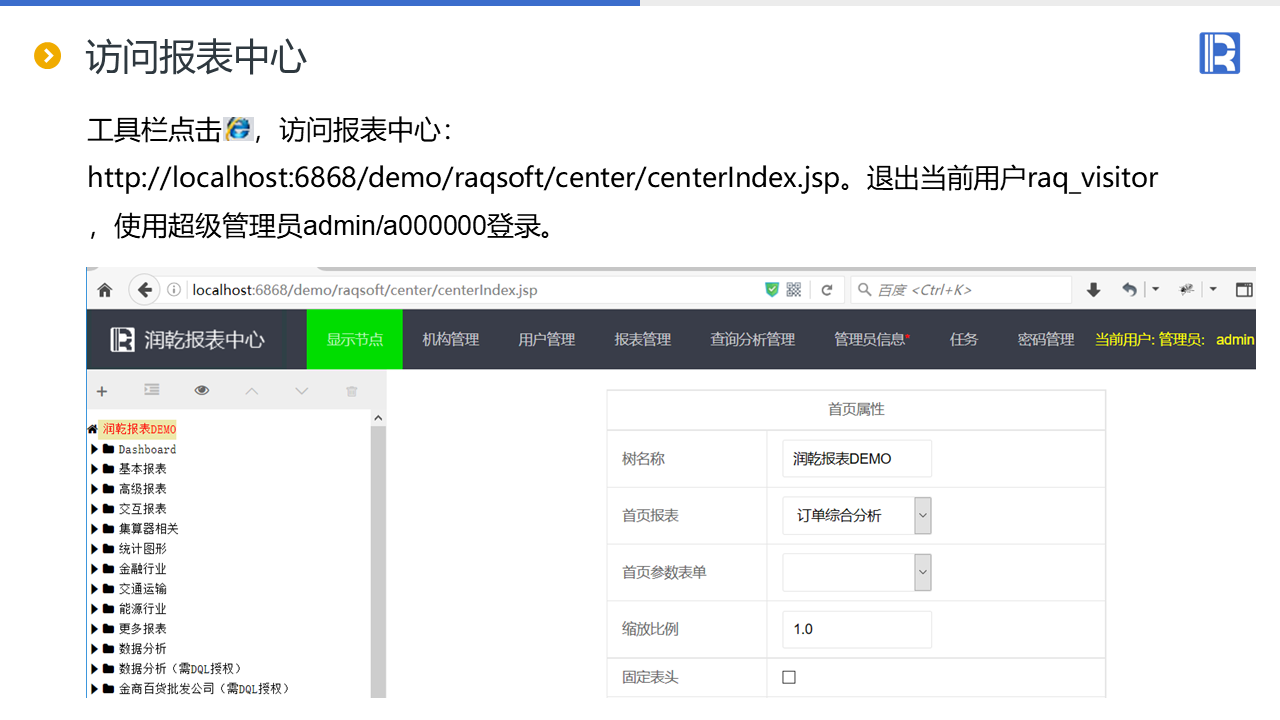The image size is (1280, 720).
Task: Click the browser home icon
Action: pyautogui.click(x=105, y=290)
